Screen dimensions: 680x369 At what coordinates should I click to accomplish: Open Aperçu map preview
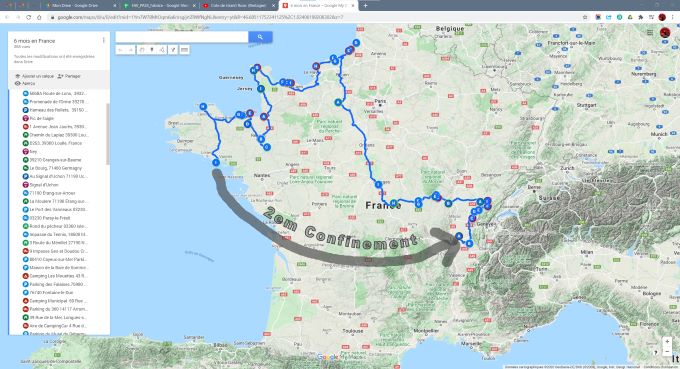coord(25,83)
